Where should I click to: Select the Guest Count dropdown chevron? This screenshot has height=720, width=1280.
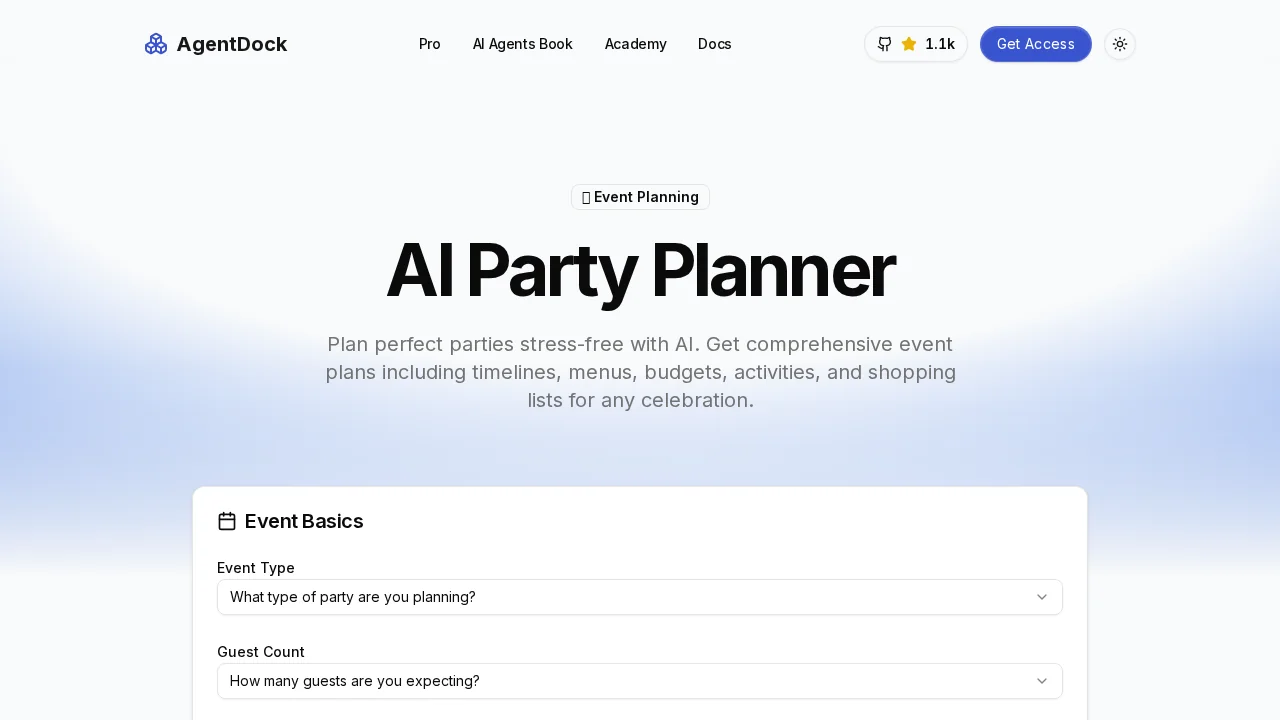[1042, 681]
